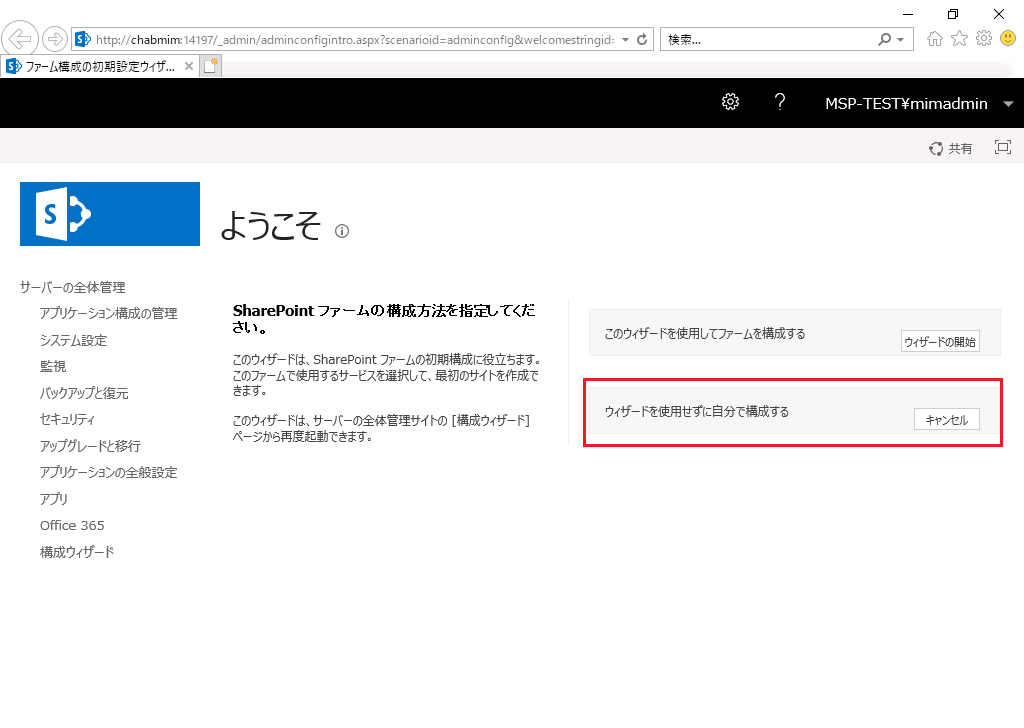The height and width of the screenshot is (728, 1024).
Task: Open 監視 navigation link
Action: (x=53, y=366)
